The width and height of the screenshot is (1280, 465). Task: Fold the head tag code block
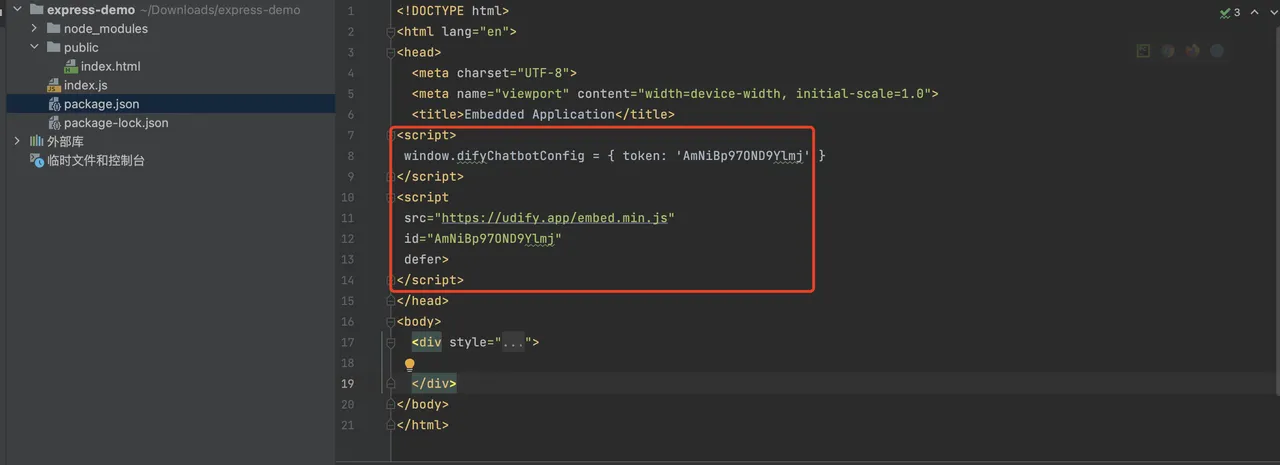(x=392, y=52)
